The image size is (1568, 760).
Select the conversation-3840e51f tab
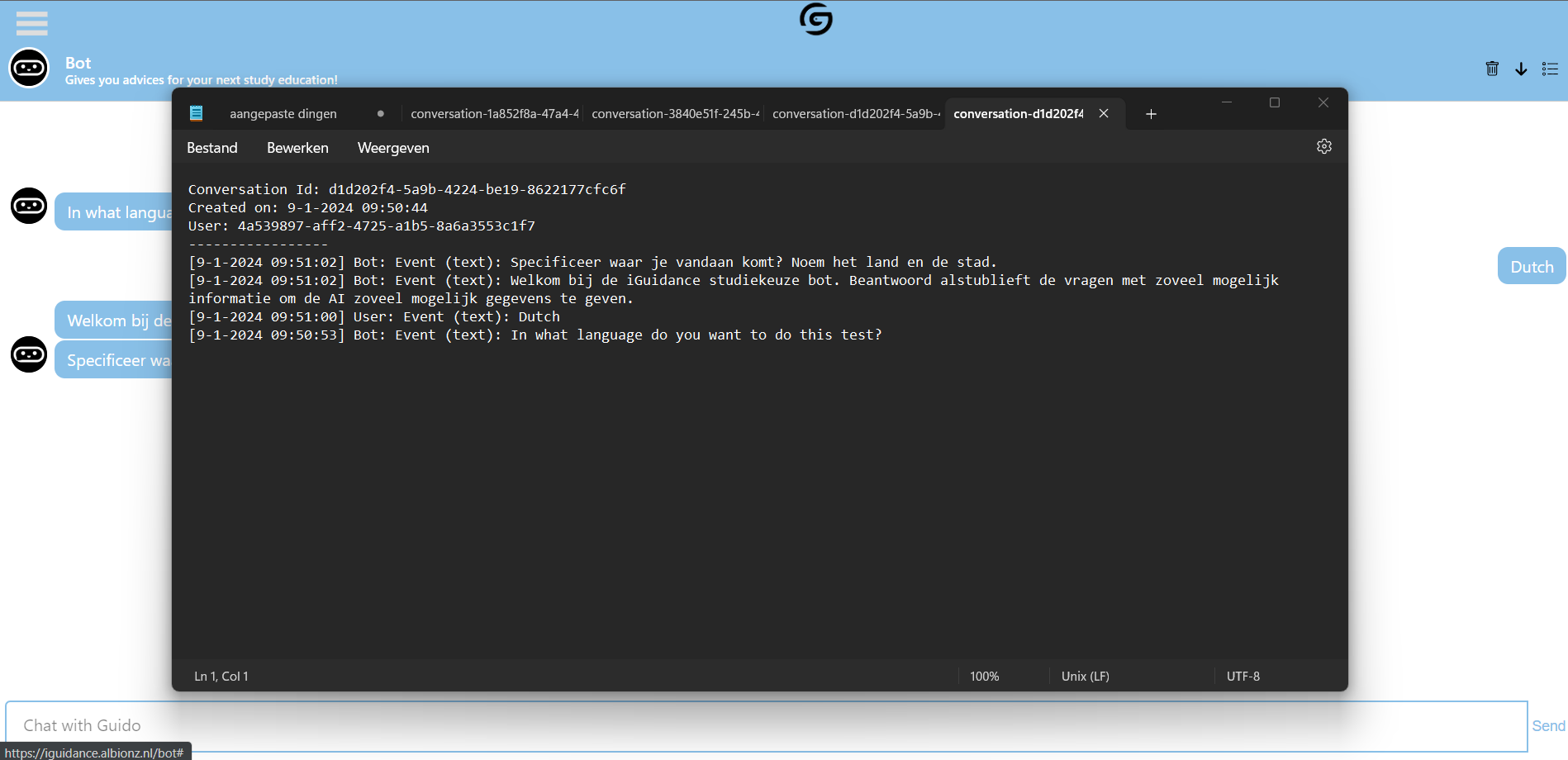[675, 114]
